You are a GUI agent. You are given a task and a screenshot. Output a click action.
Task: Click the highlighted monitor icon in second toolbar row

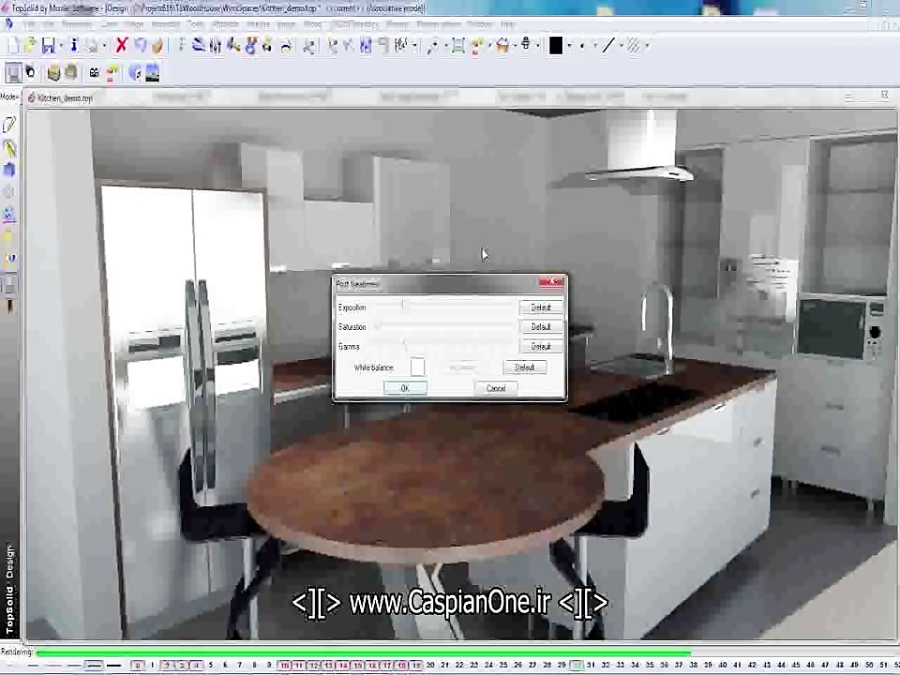(13, 73)
